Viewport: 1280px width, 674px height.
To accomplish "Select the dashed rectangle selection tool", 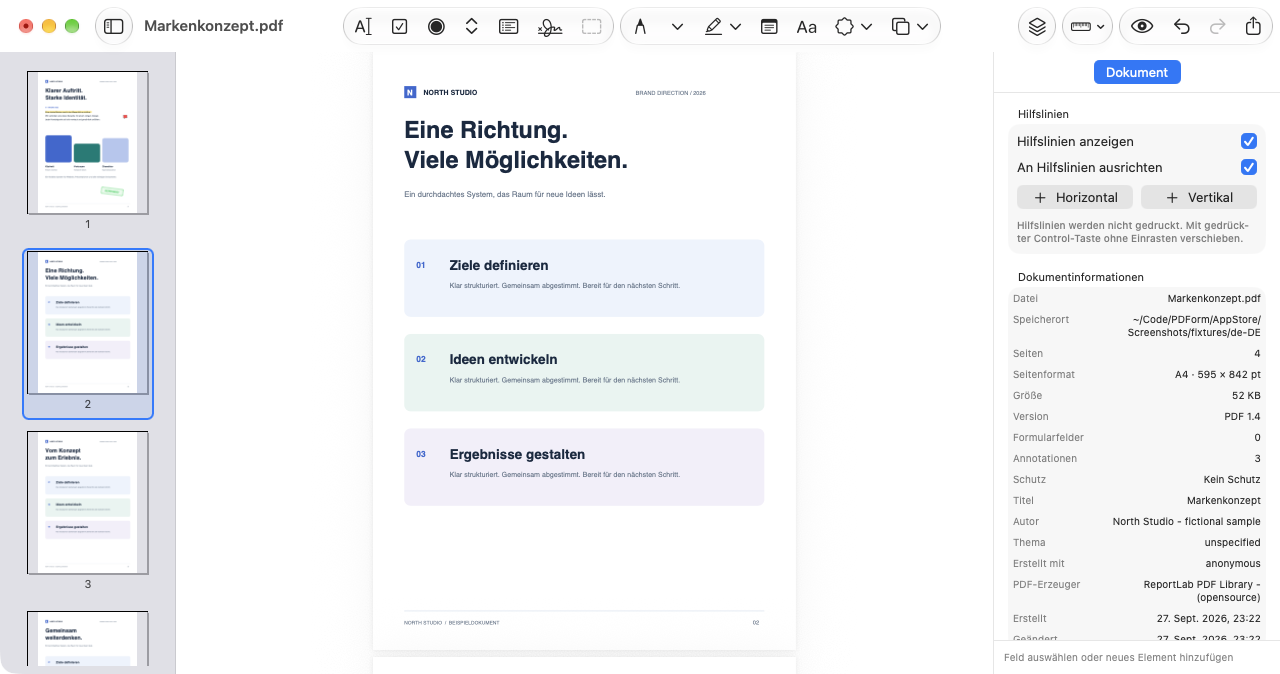I will 592,27.
